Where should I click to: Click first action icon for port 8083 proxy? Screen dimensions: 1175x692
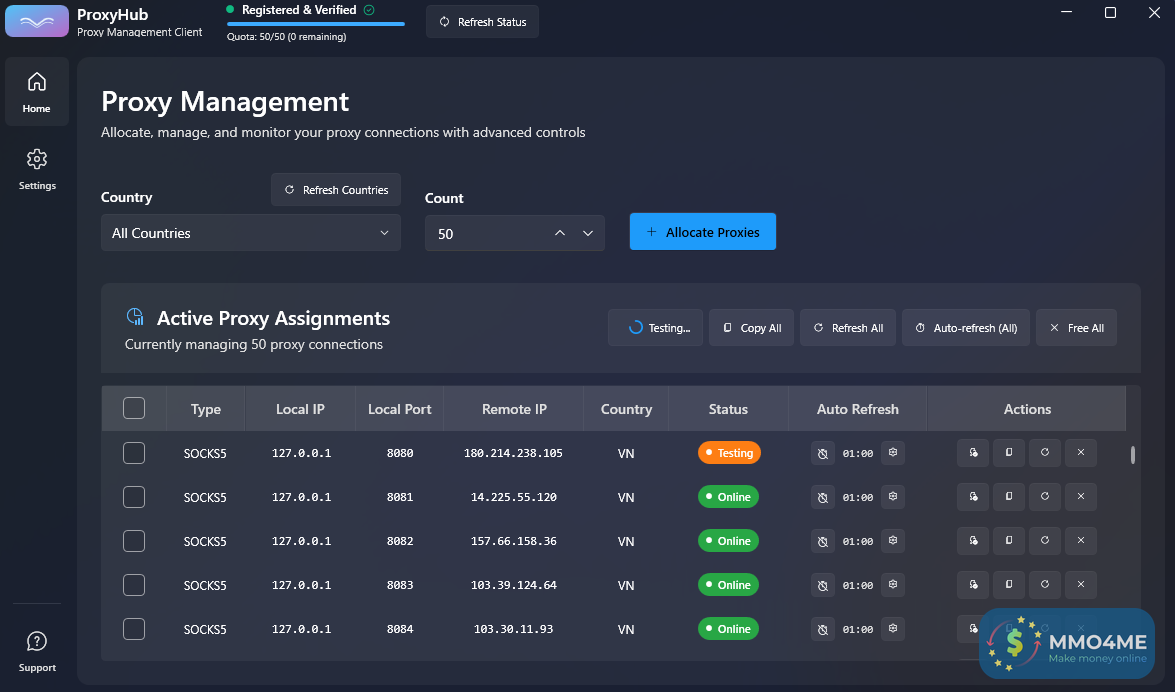[x=973, y=585]
